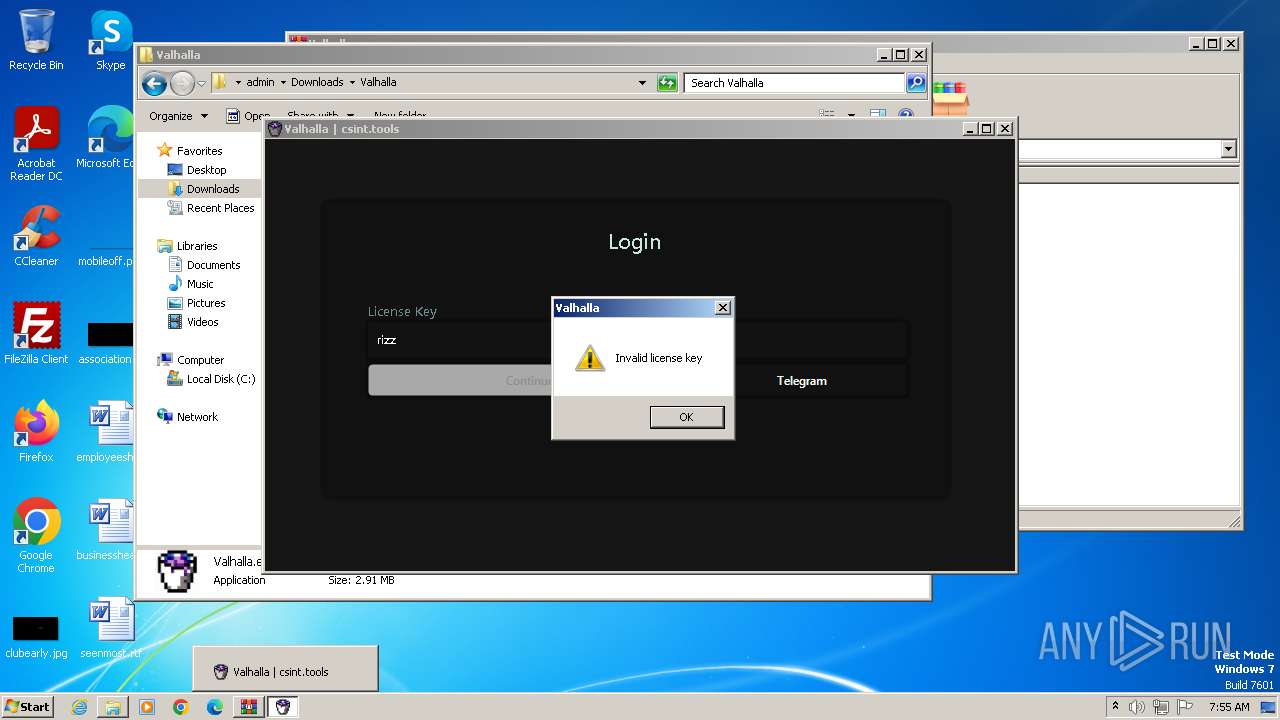Screen dimensions: 1280x720
Task: Open Google Chrome desktop shortcut
Action: (x=36, y=536)
